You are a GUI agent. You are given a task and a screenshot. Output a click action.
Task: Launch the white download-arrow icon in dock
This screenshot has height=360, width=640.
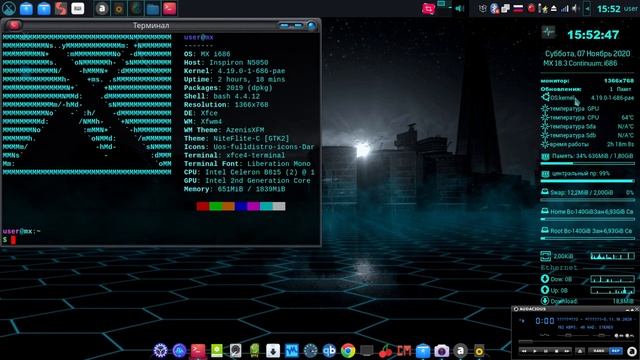point(273,350)
